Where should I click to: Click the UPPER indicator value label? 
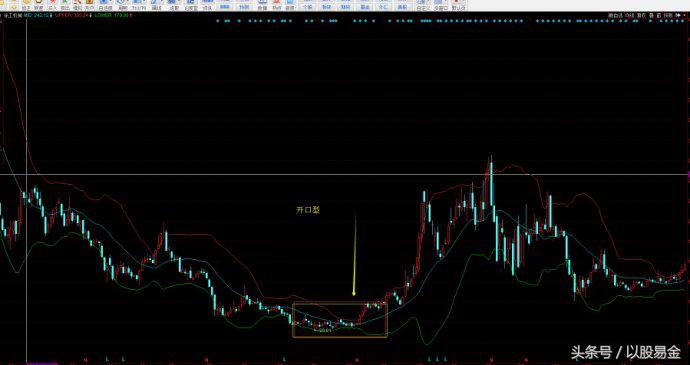pyautogui.click(x=72, y=15)
